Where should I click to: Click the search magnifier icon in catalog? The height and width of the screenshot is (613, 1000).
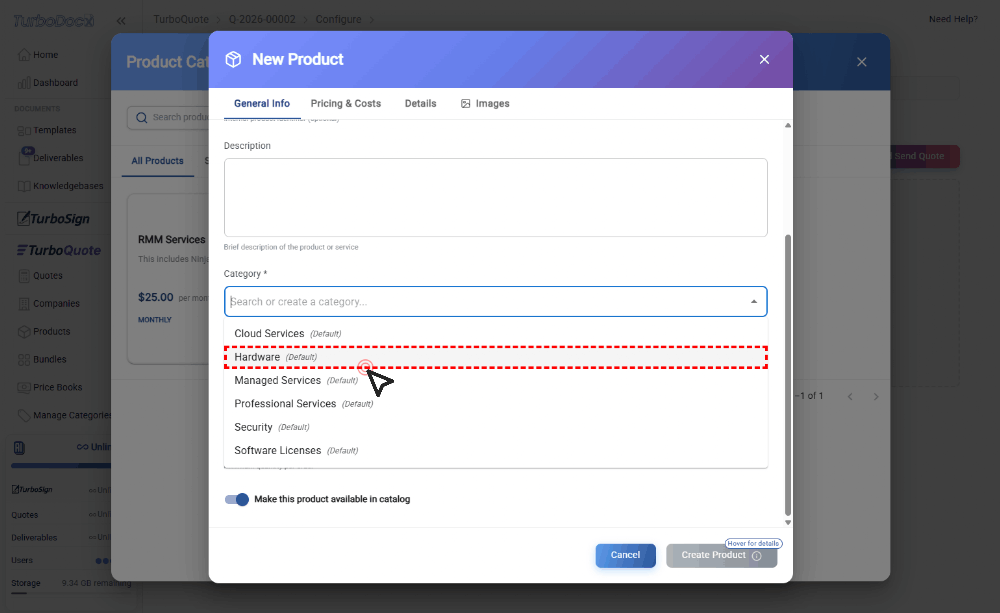pos(142,117)
